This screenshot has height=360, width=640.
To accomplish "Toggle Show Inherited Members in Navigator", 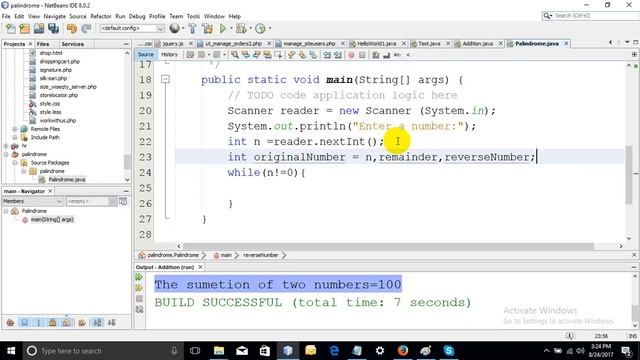I will pos(11,322).
